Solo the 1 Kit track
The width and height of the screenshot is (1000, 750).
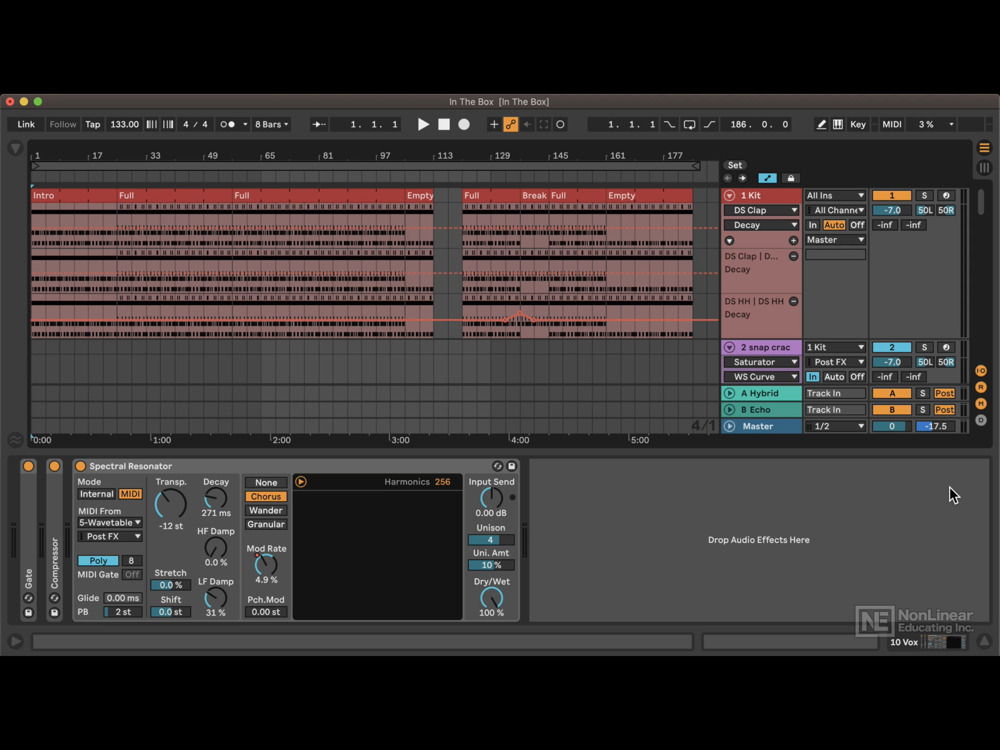point(924,196)
